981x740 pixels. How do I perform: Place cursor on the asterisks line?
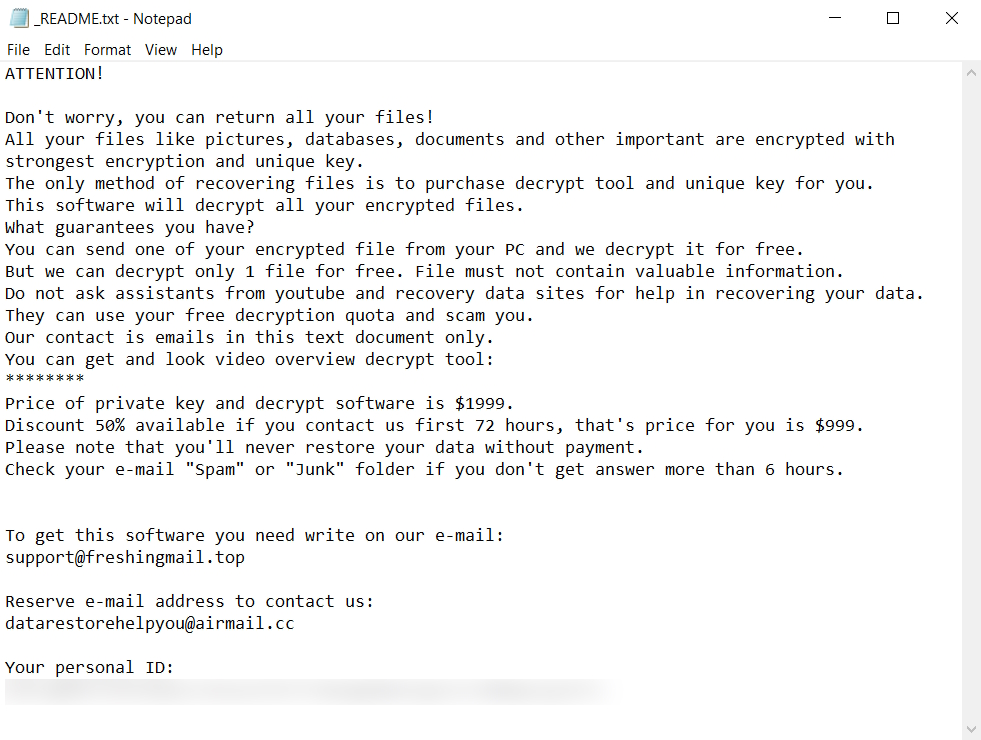pyautogui.click(x=45, y=382)
